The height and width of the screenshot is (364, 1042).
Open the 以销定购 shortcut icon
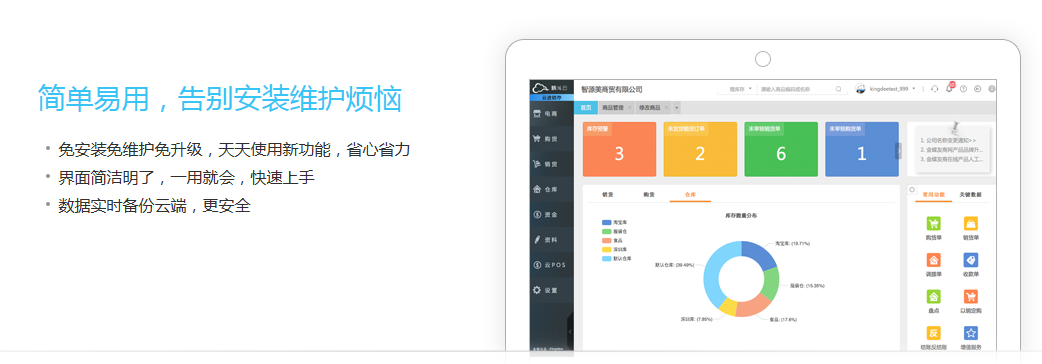tap(970, 297)
